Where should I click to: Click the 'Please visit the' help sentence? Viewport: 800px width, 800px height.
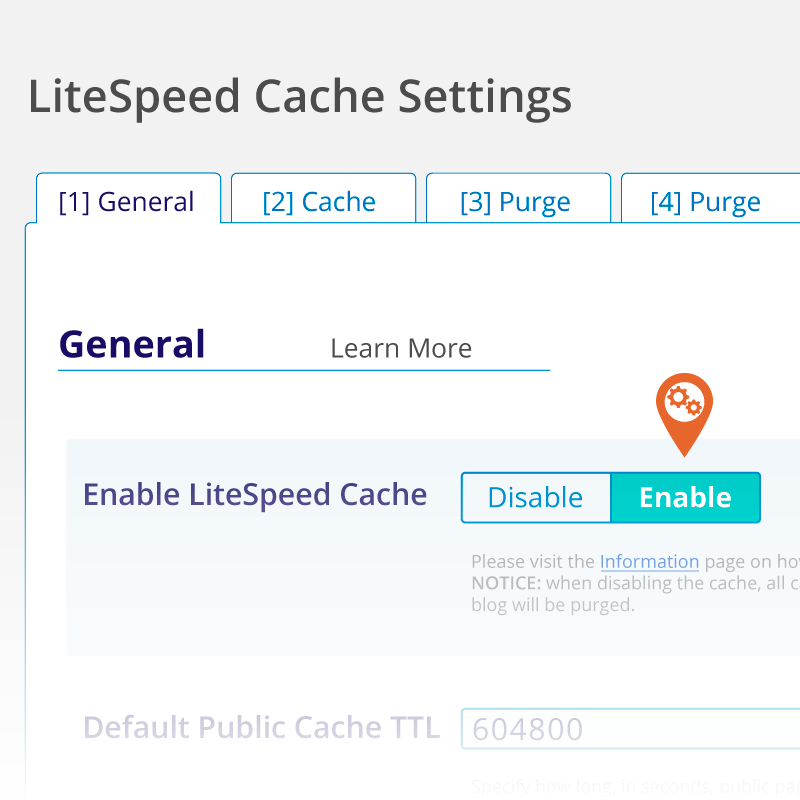tap(635, 562)
